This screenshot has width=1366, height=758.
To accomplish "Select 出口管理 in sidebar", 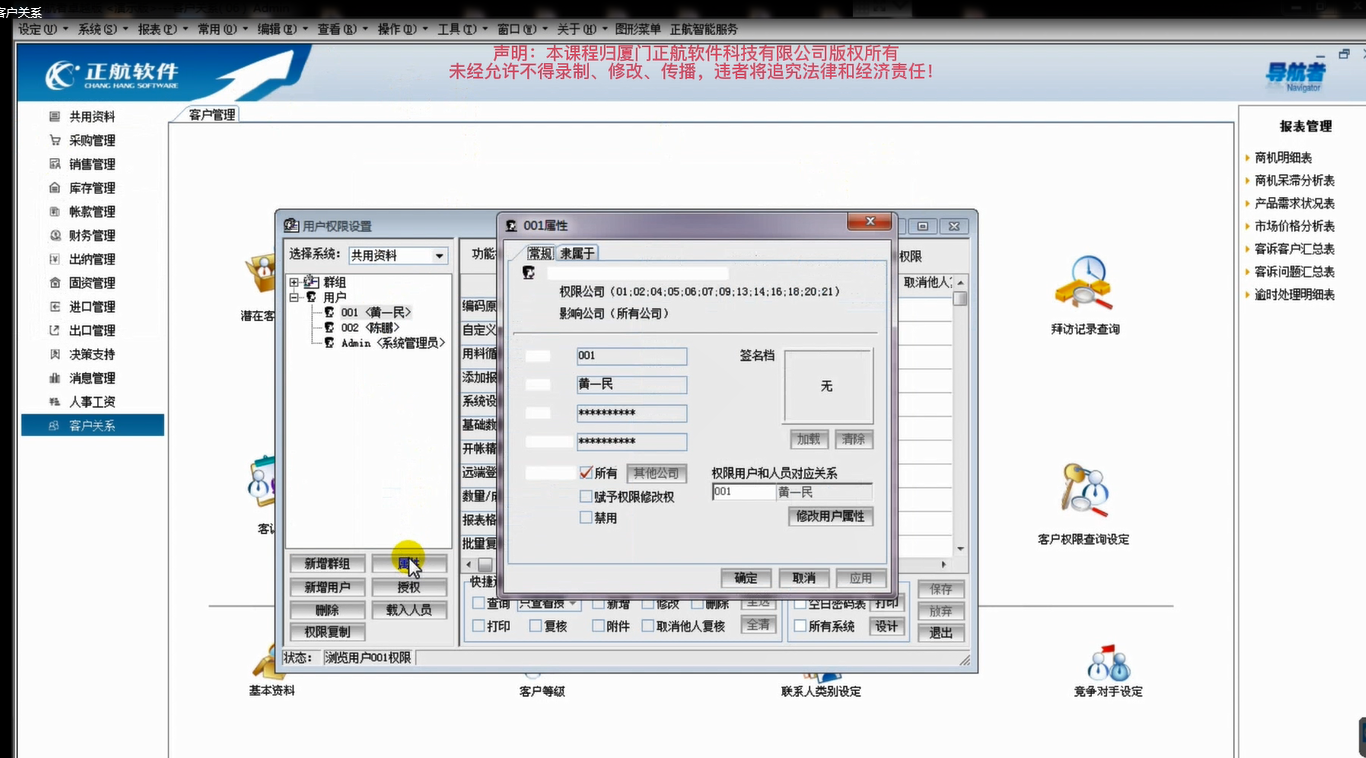I will [92, 331].
